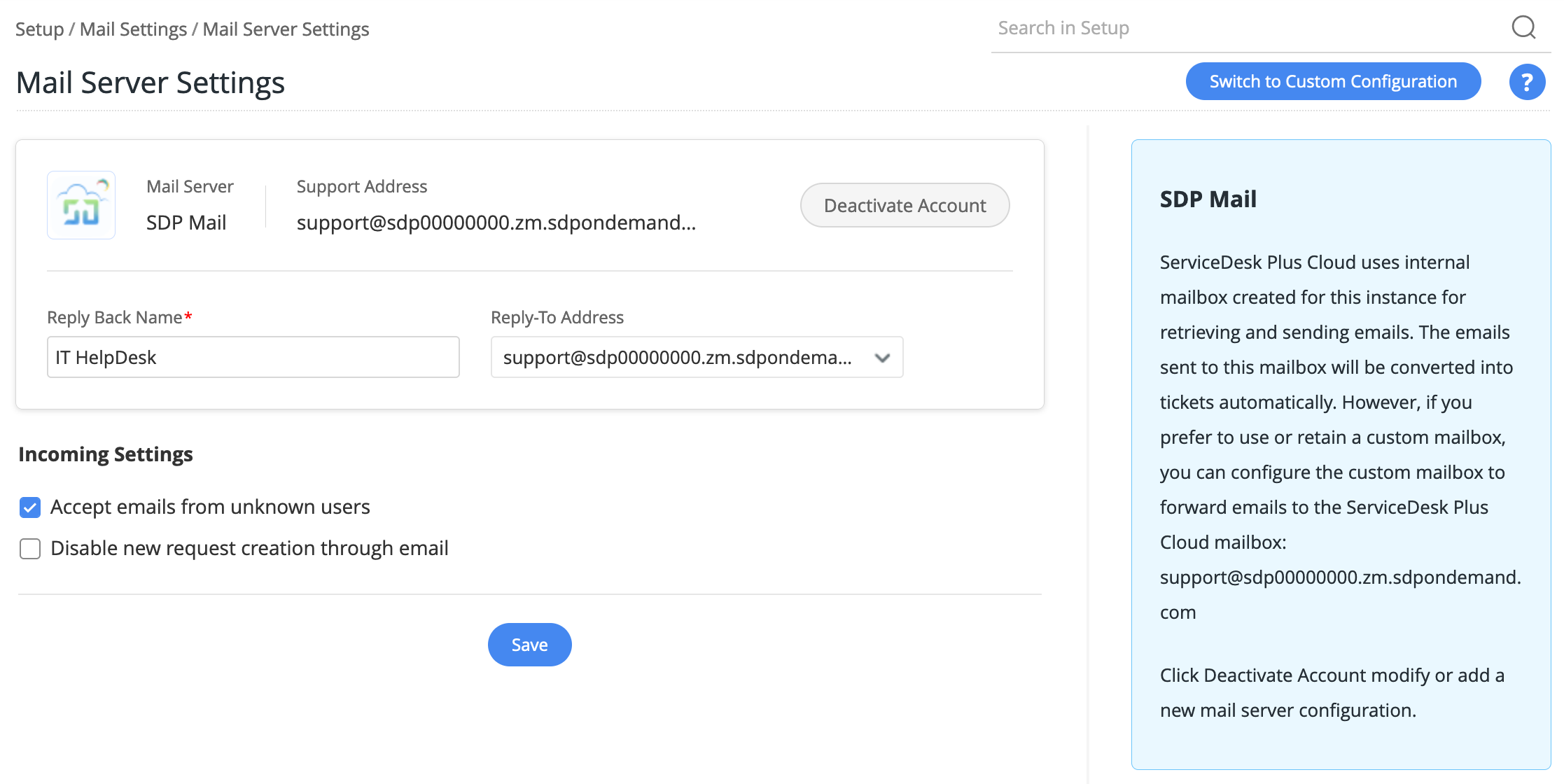Click the Mail Server Settings breadcrumb item
Image resolution: width=1564 pixels, height=784 pixels.
(x=286, y=29)
